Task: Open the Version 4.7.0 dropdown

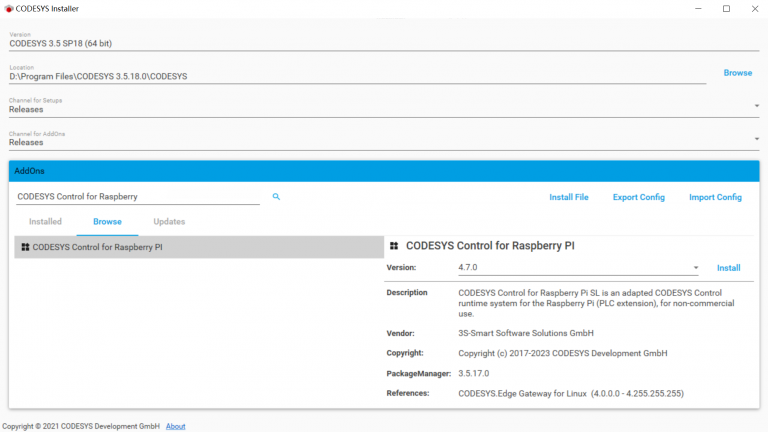Action: tap(695, 268)
